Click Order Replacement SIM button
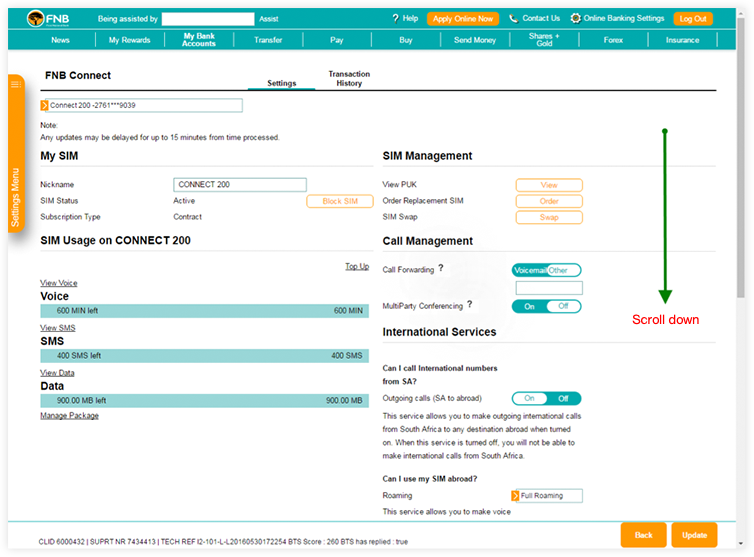754x557 pixels. pyautogui.click(x=549, y=201)
